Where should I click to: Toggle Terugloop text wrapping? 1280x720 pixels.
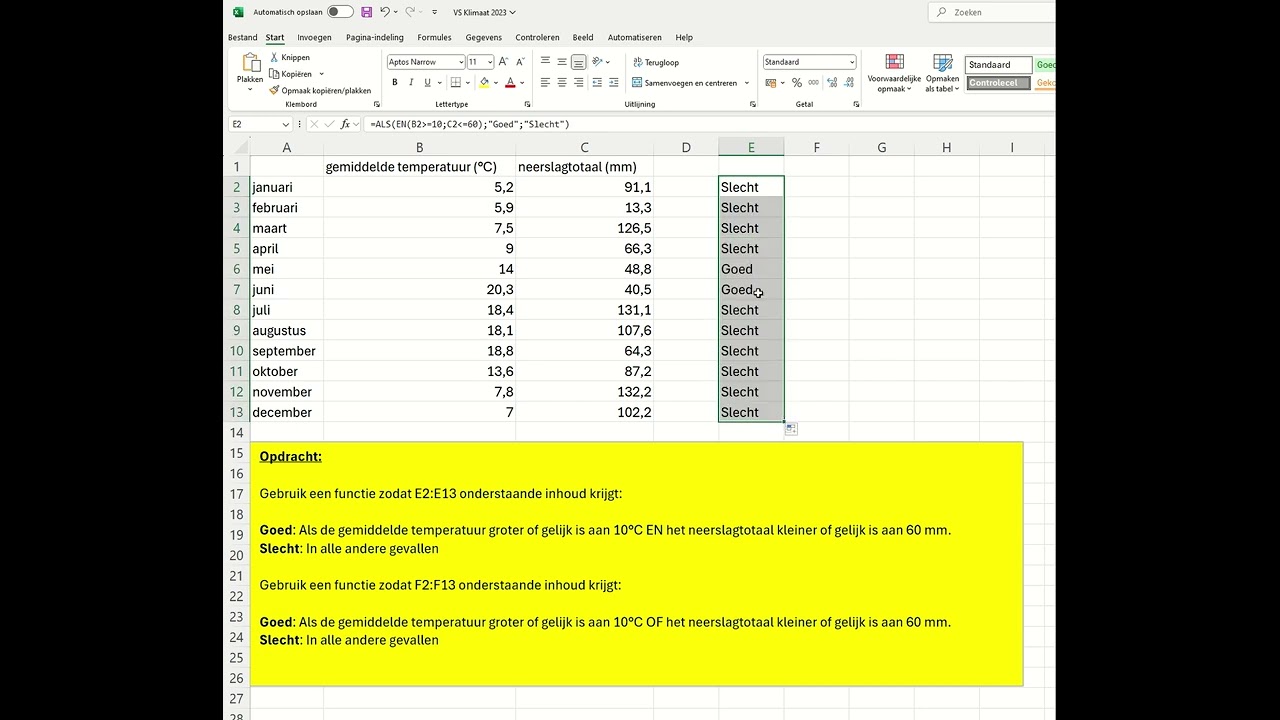click(656, 62)
